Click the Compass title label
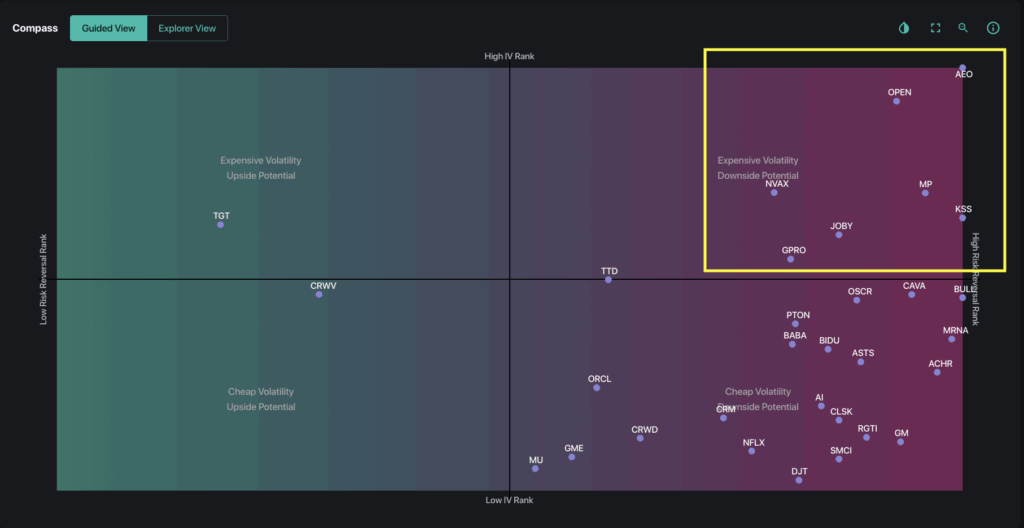Viewport: 1024px width, 528px height. (x=35, y=28)
